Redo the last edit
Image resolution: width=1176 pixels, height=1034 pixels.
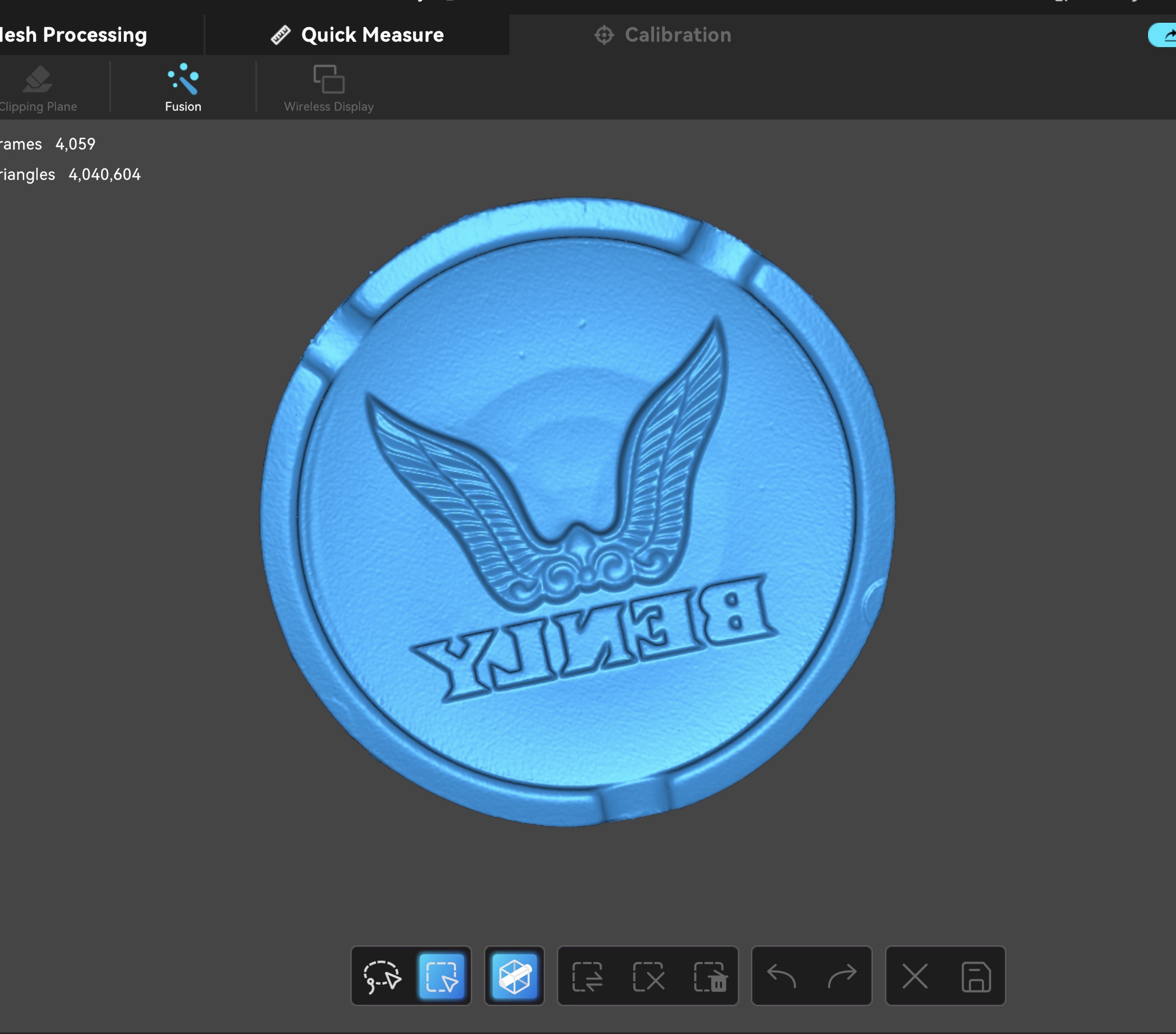[842, 977]
